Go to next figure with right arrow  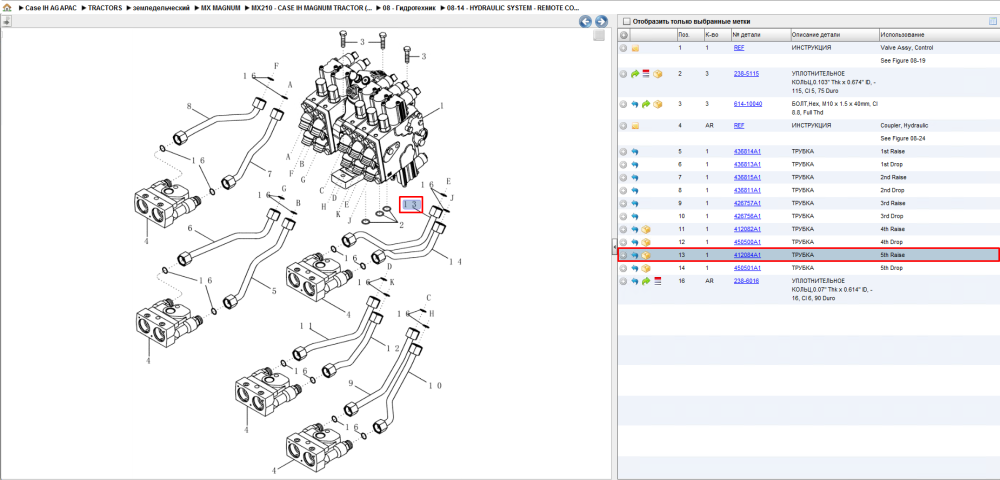(x=601, y=22)
